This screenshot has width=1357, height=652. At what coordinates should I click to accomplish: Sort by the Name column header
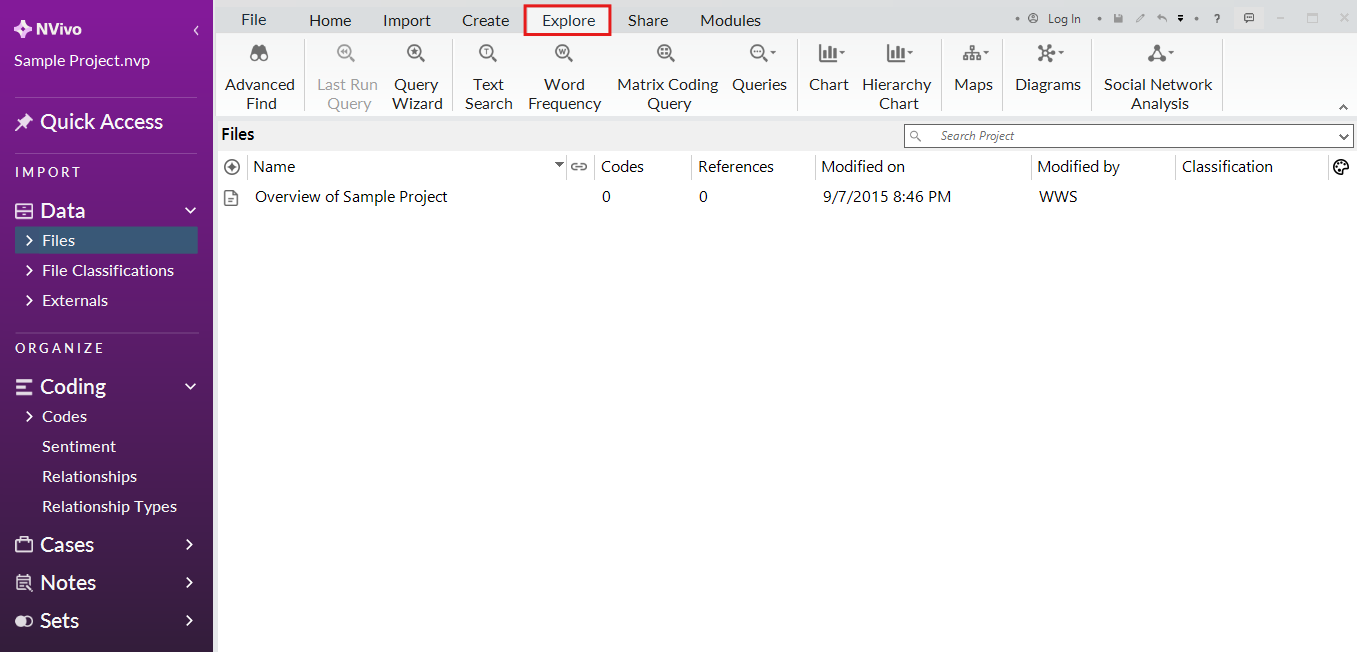(x=274, y=167)
